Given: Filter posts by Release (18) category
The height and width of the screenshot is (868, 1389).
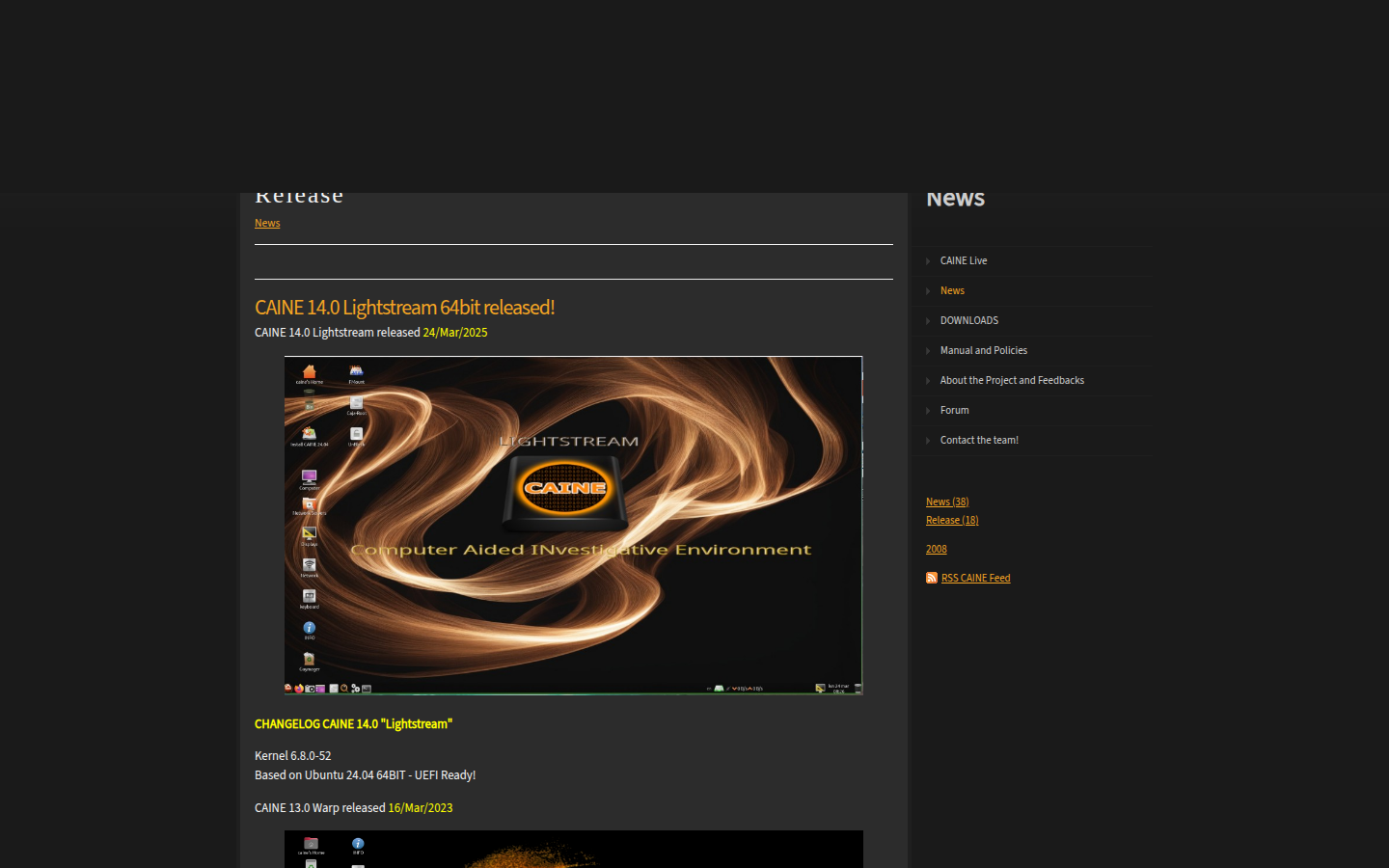Looking at the screenshot, I should pyautogui.click(x=952, y=520).
